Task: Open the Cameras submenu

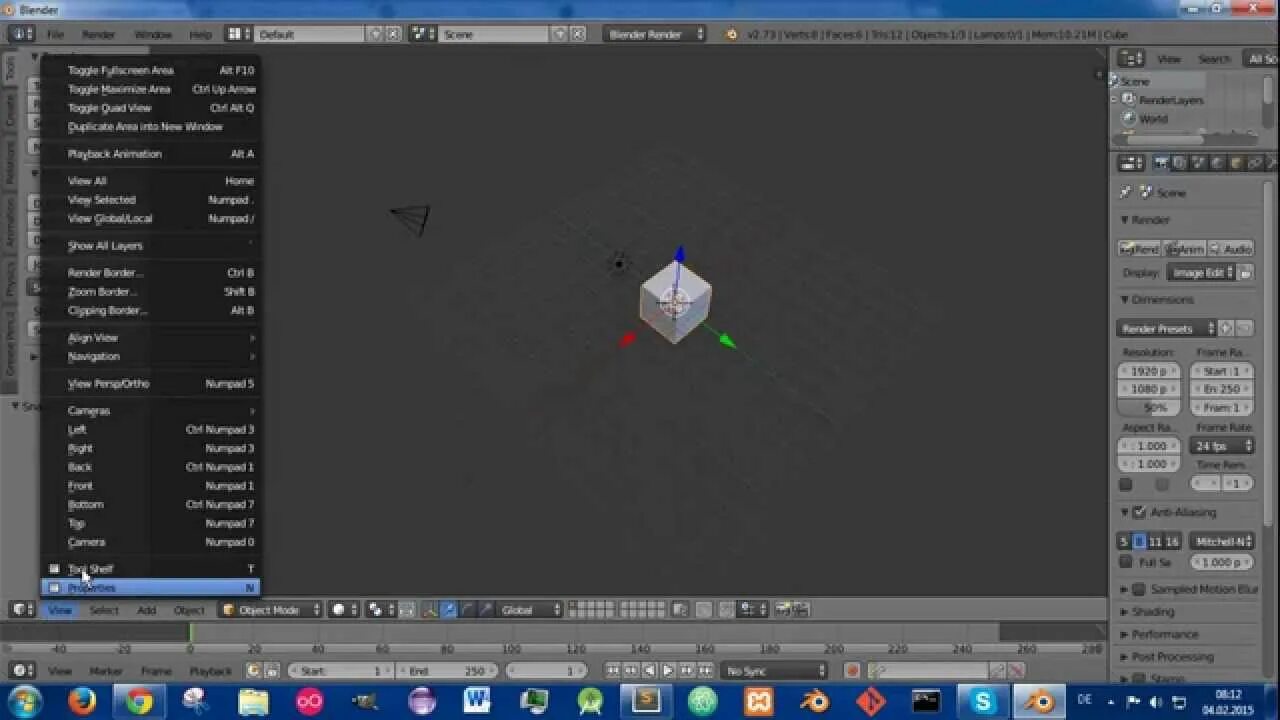Action: pos(151,411)
